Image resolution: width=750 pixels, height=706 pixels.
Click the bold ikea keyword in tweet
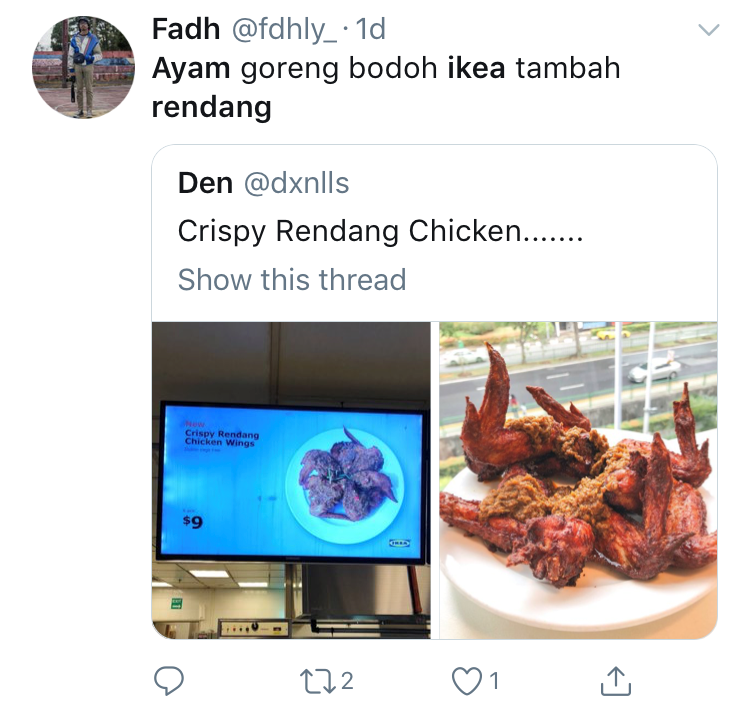pos(476,68)
